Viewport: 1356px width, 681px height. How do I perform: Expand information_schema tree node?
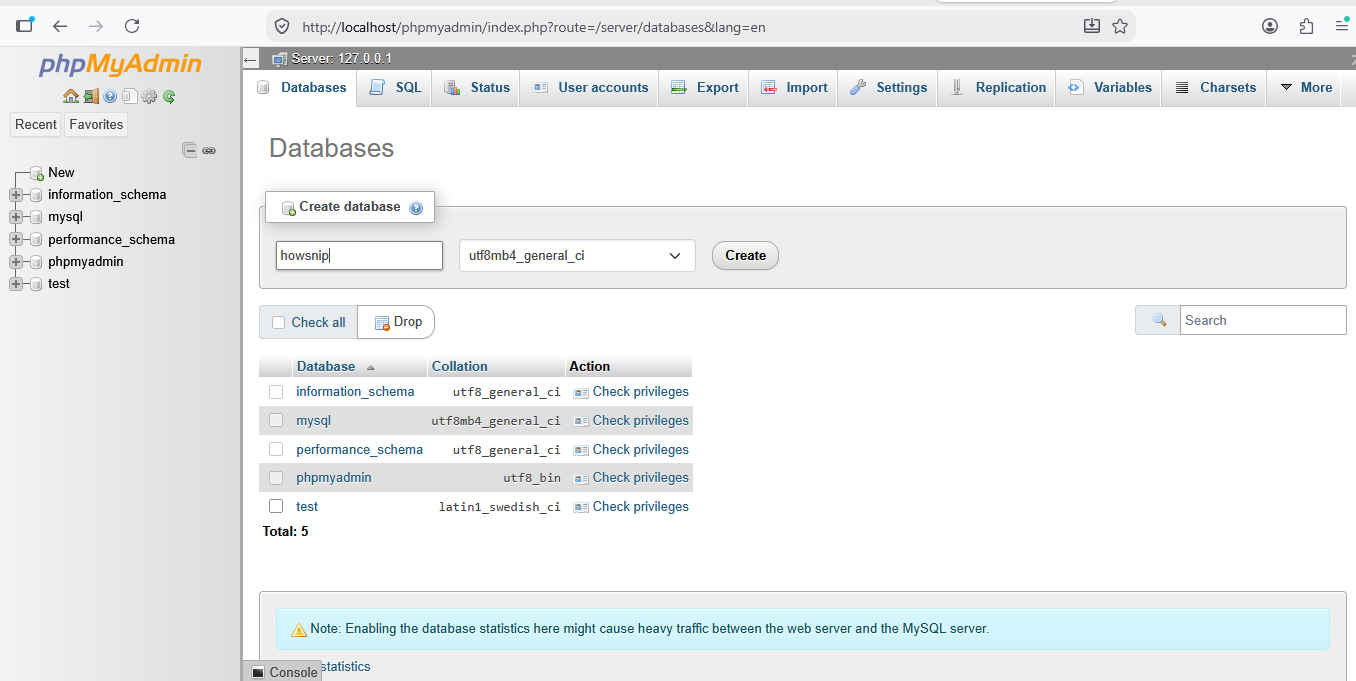(x=16, y=195)
